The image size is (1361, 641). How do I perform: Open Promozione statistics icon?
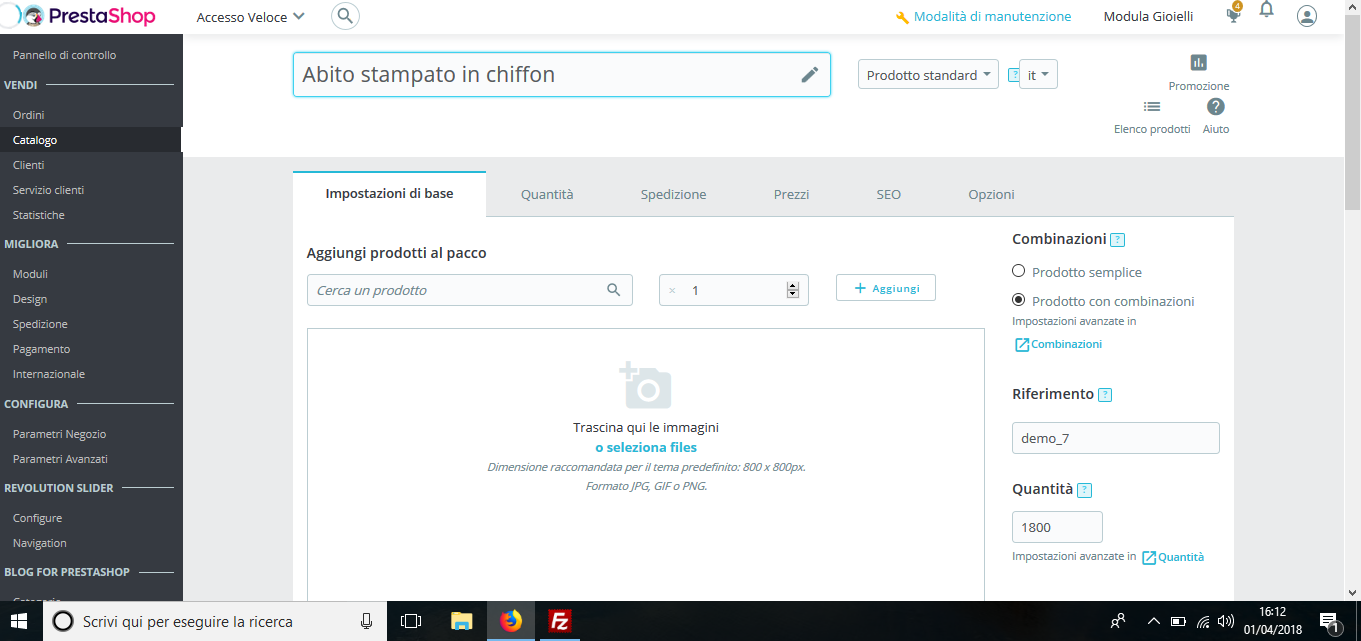point(1199,62)
